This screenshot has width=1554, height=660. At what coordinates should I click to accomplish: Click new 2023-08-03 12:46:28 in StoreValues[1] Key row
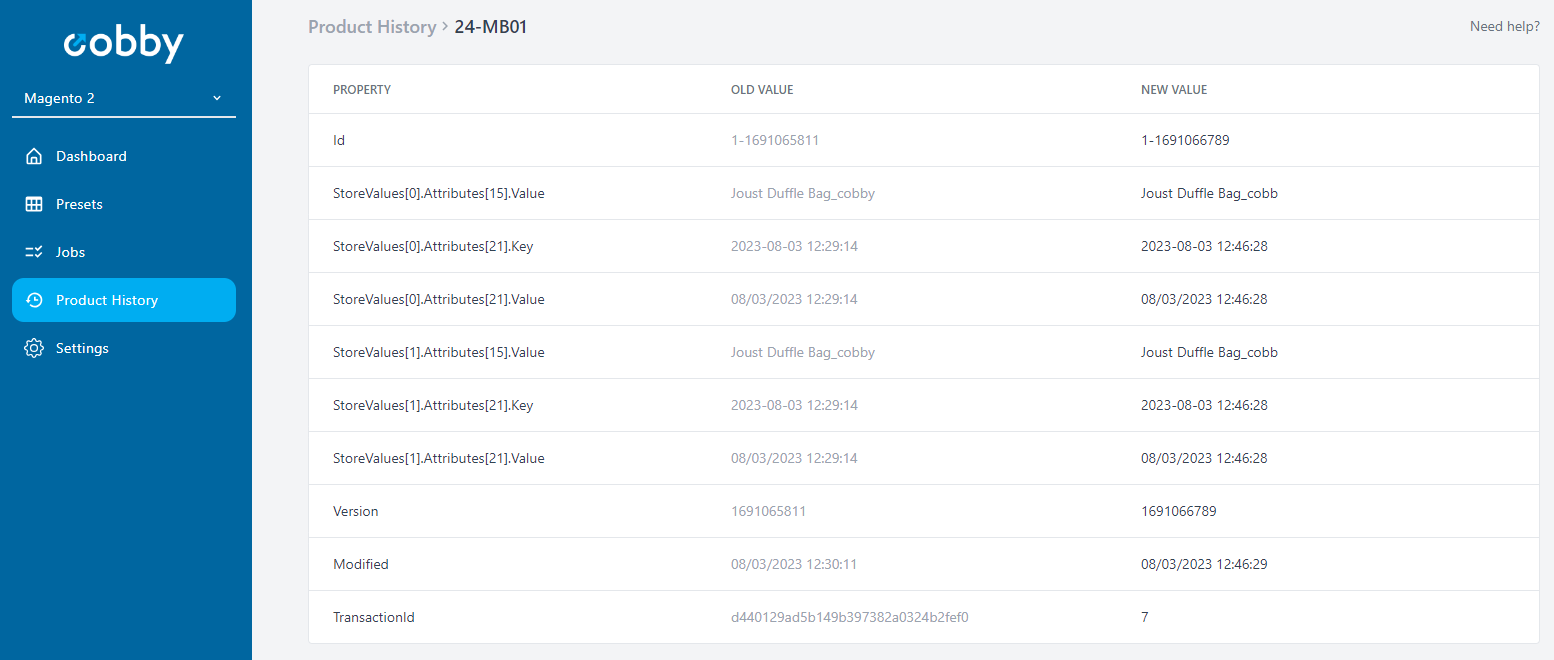coord(1204,406)
